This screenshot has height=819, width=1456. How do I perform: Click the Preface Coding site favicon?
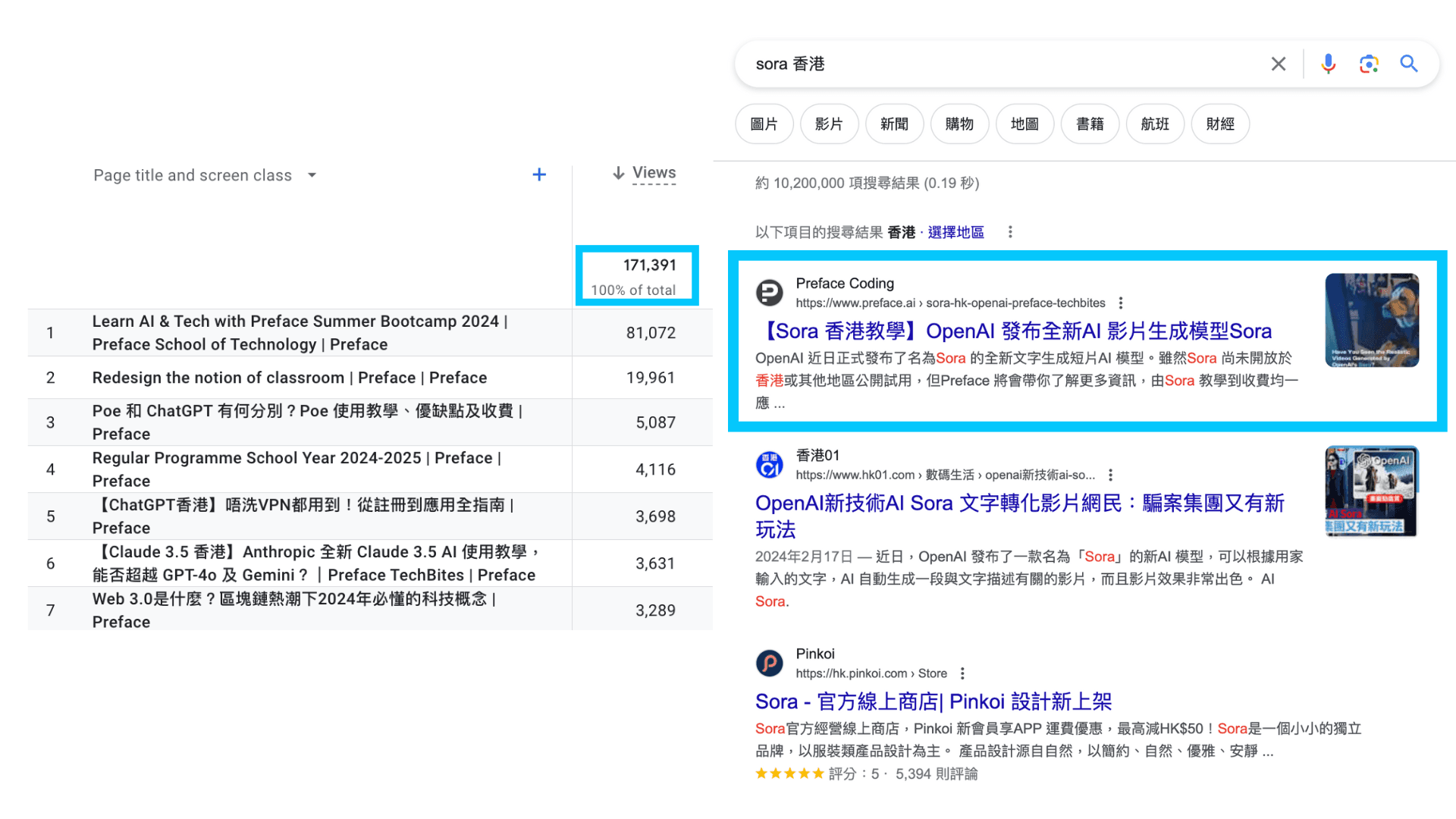click(x=770, y=293)
